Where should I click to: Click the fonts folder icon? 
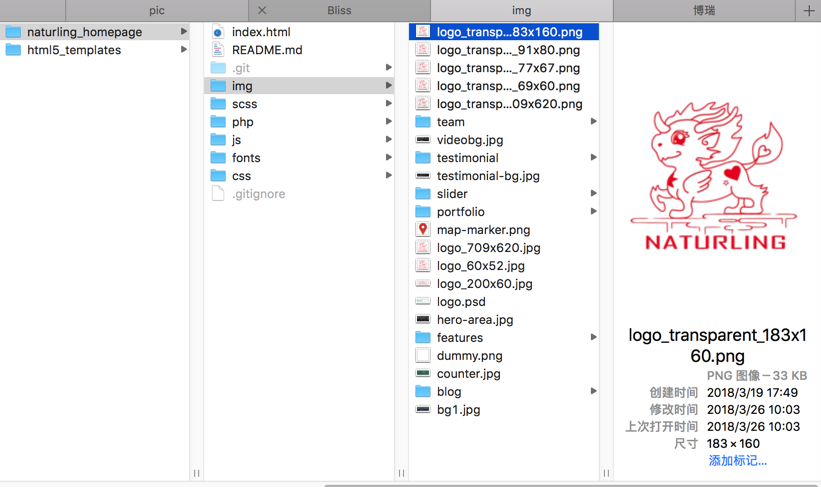point(218,158)
